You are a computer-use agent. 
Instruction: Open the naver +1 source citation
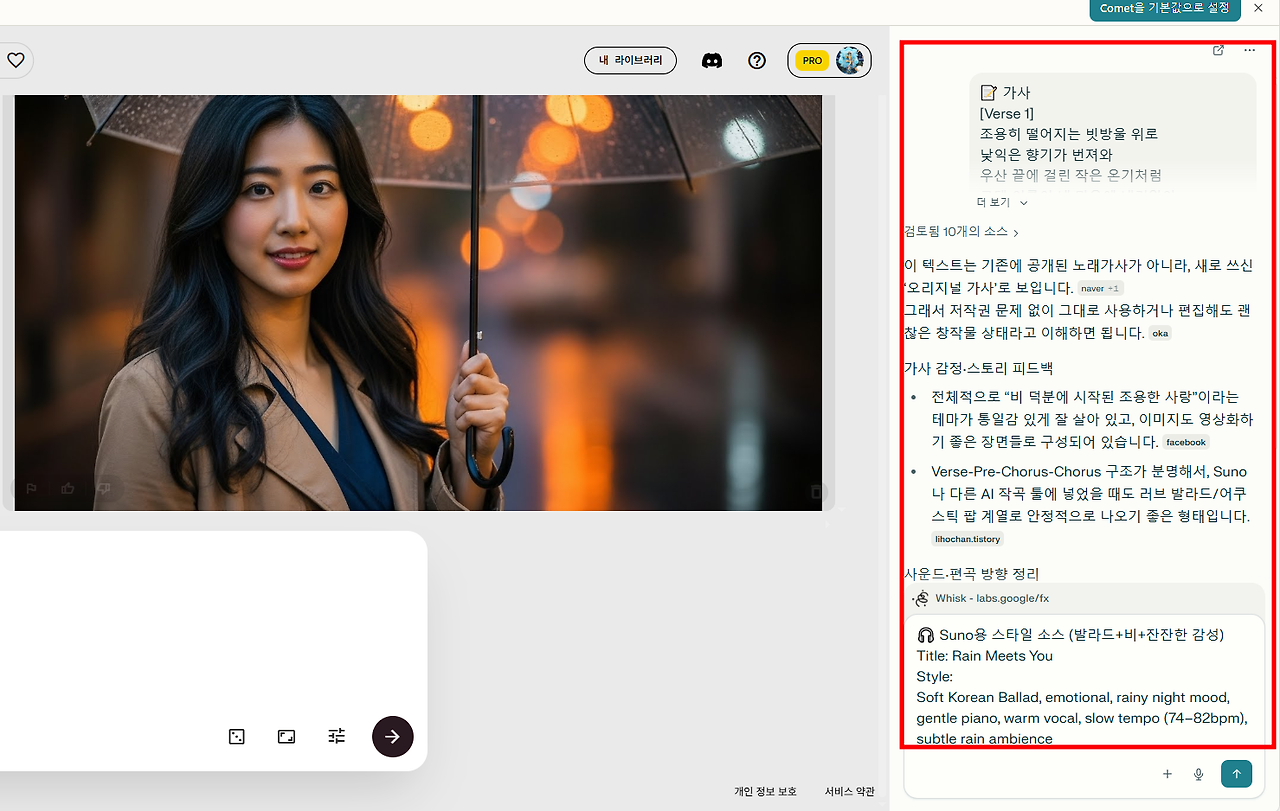point(1100,289)
